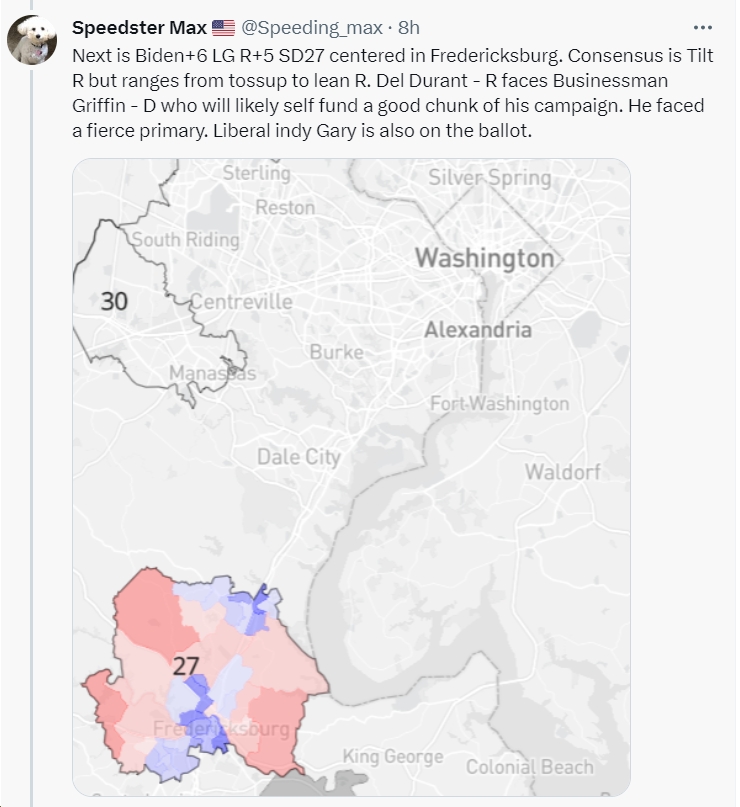Open the @Speeding_max handle link
The image size is (740, 807).
pos(312,28)
